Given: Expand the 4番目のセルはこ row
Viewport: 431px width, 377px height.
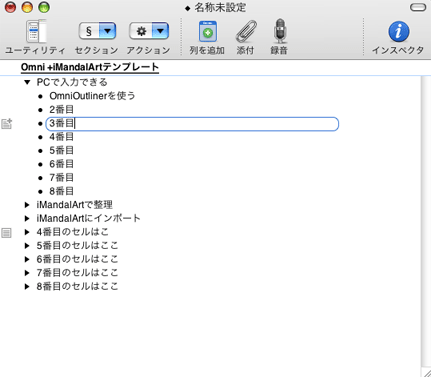Looking at the screenshot, I should click(x=27, y=232).
